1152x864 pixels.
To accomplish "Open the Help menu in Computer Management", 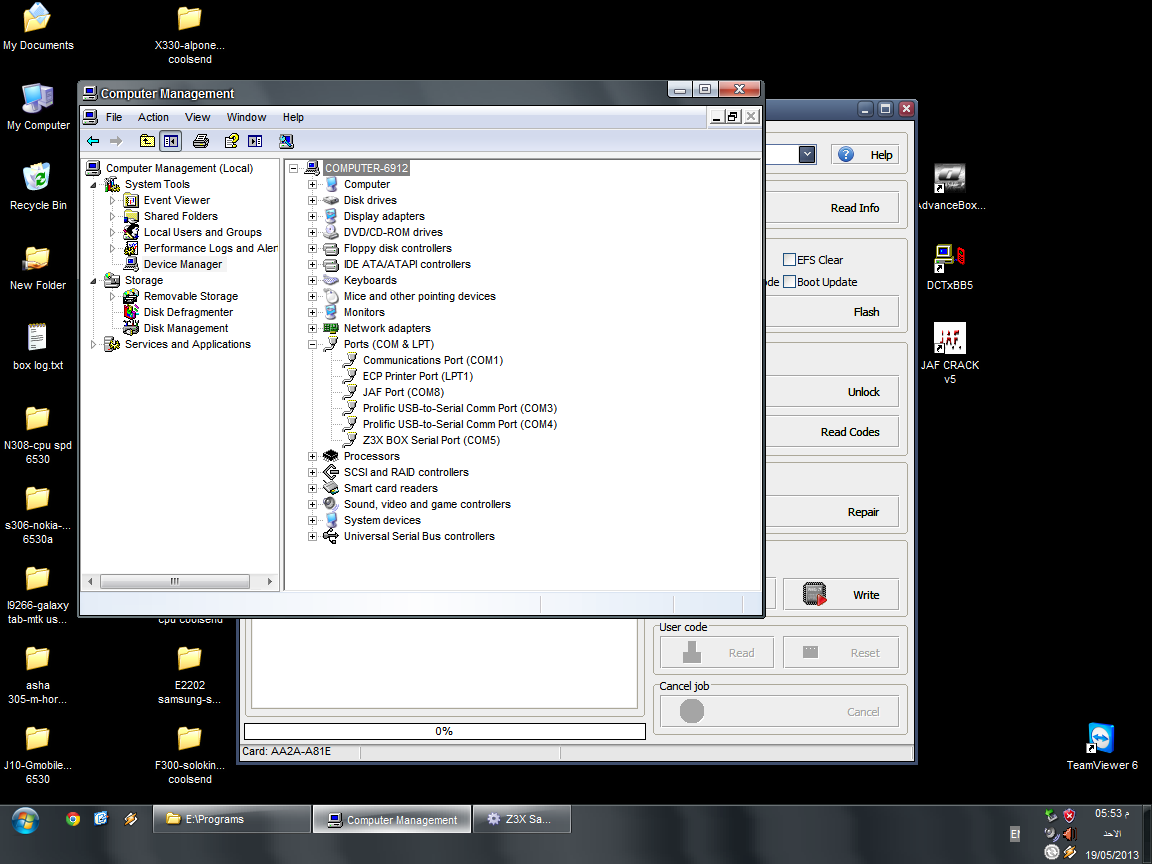I will point(293,117).
